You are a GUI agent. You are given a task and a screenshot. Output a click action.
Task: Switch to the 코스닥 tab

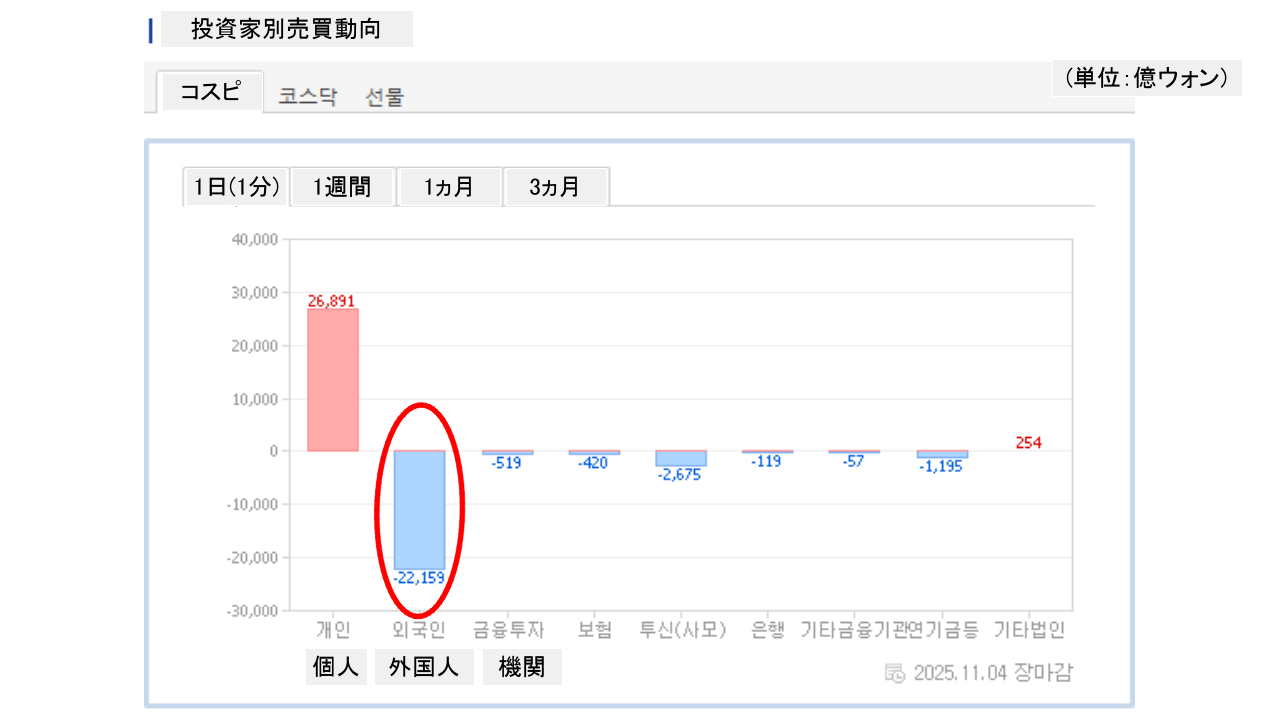308,97
